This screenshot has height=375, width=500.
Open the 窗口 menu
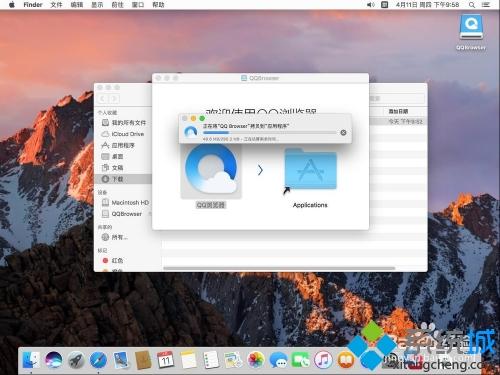(x=138, y=5)
